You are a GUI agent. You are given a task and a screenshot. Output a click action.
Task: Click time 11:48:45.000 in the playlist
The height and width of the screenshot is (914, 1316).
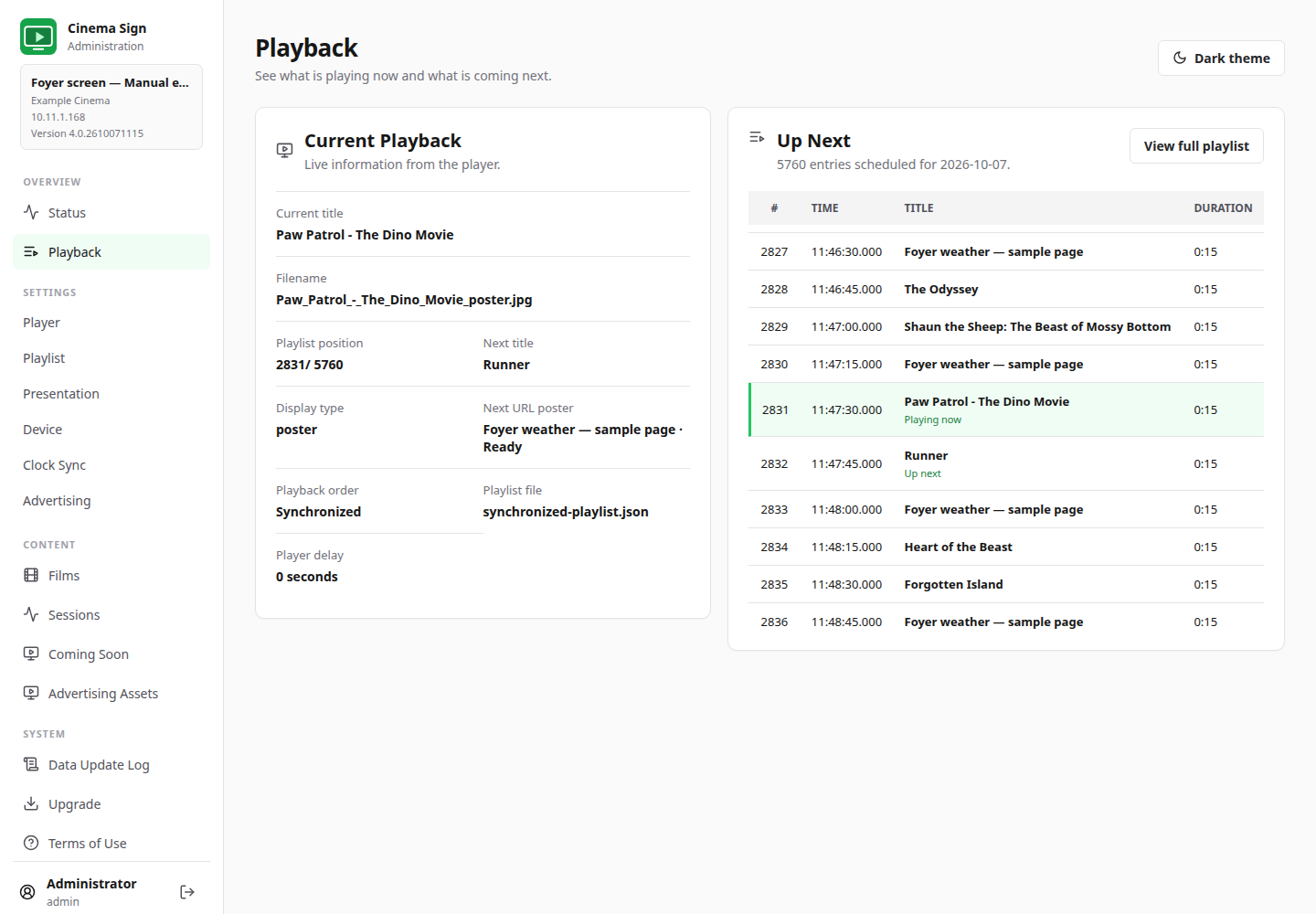[x=847, y=622]
